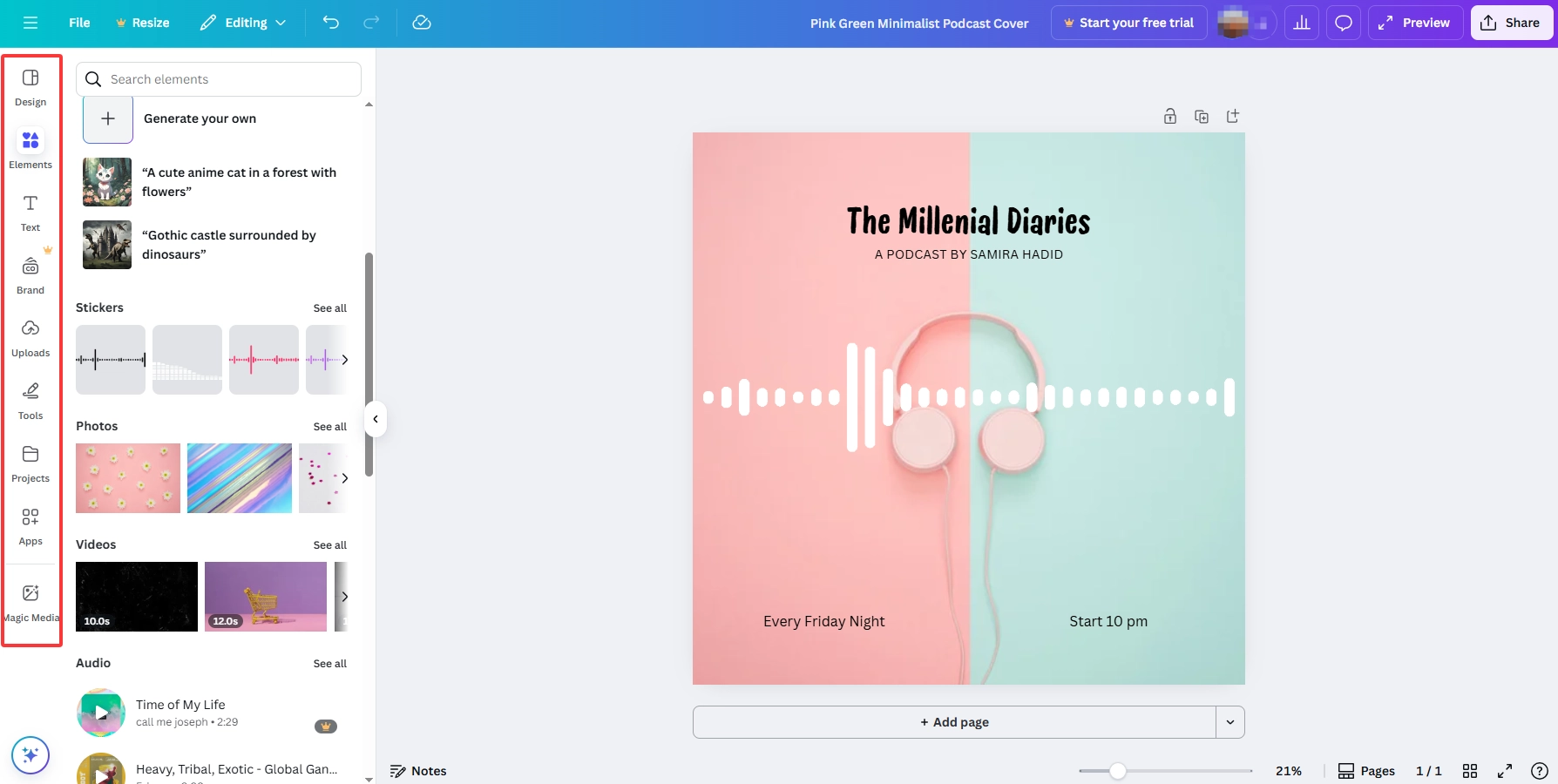Open the Elements panel in the sidebar

(30, 148)
